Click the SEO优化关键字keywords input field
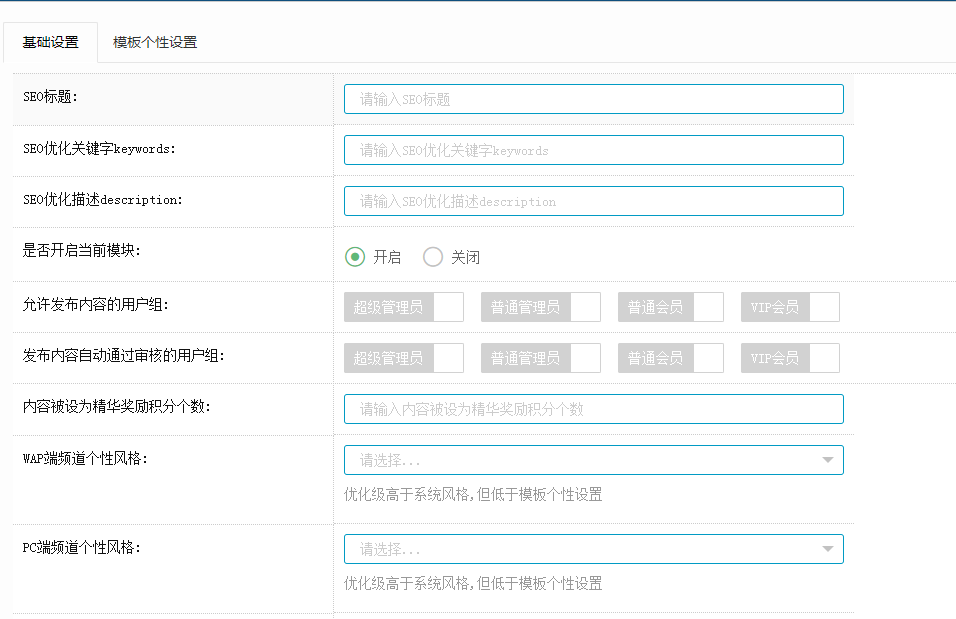 point(594,150)
